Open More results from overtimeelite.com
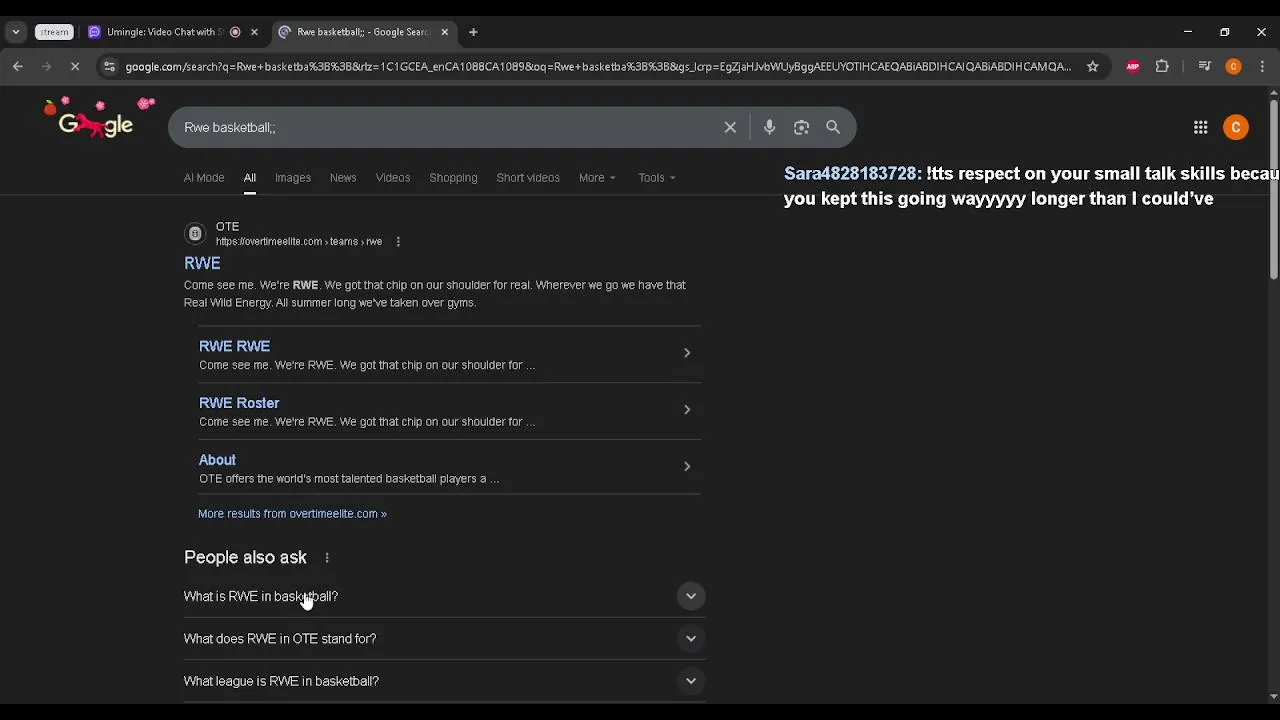This screenshot has height=720, width=1280. pos(292,514)
